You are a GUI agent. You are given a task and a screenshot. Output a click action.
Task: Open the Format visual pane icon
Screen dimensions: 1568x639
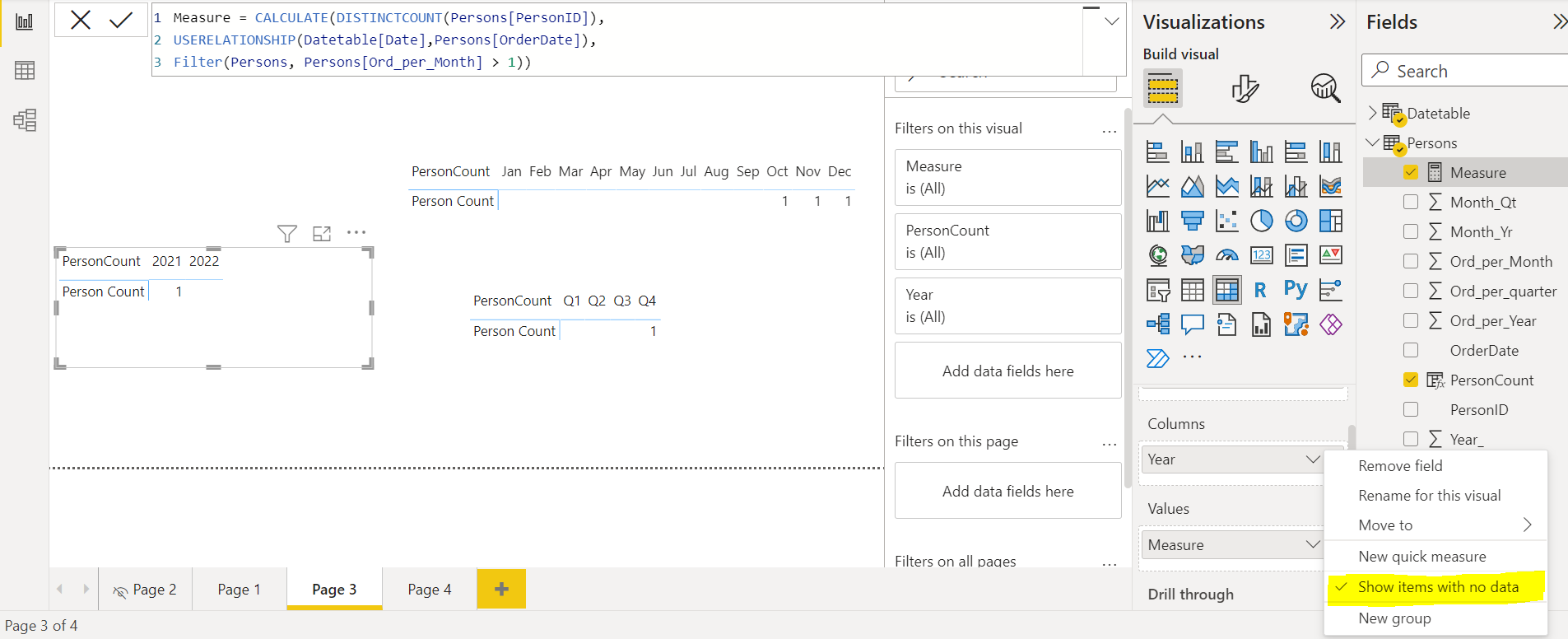[1245, 88]
